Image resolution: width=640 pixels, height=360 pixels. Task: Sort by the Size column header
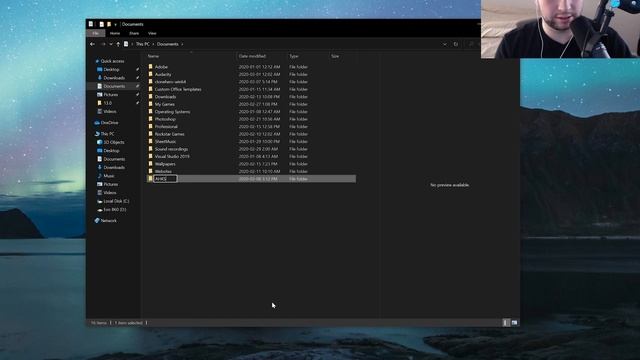click(x=335, y=56)
